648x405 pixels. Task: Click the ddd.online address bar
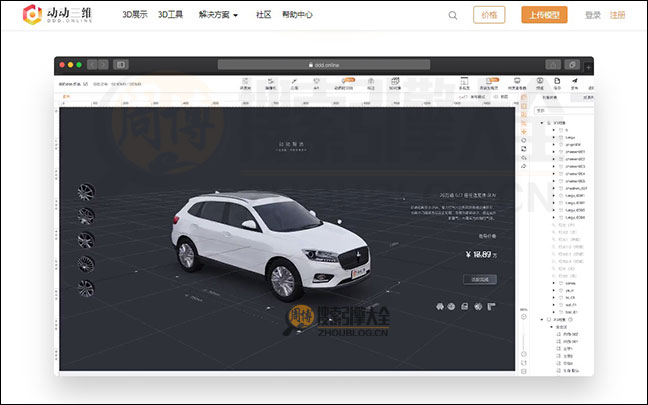tap(324, 65)
